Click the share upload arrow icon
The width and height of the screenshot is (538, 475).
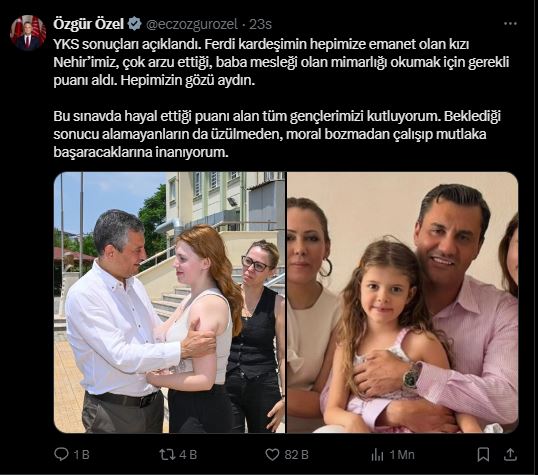pyautogui.click(x=510, y=455)
